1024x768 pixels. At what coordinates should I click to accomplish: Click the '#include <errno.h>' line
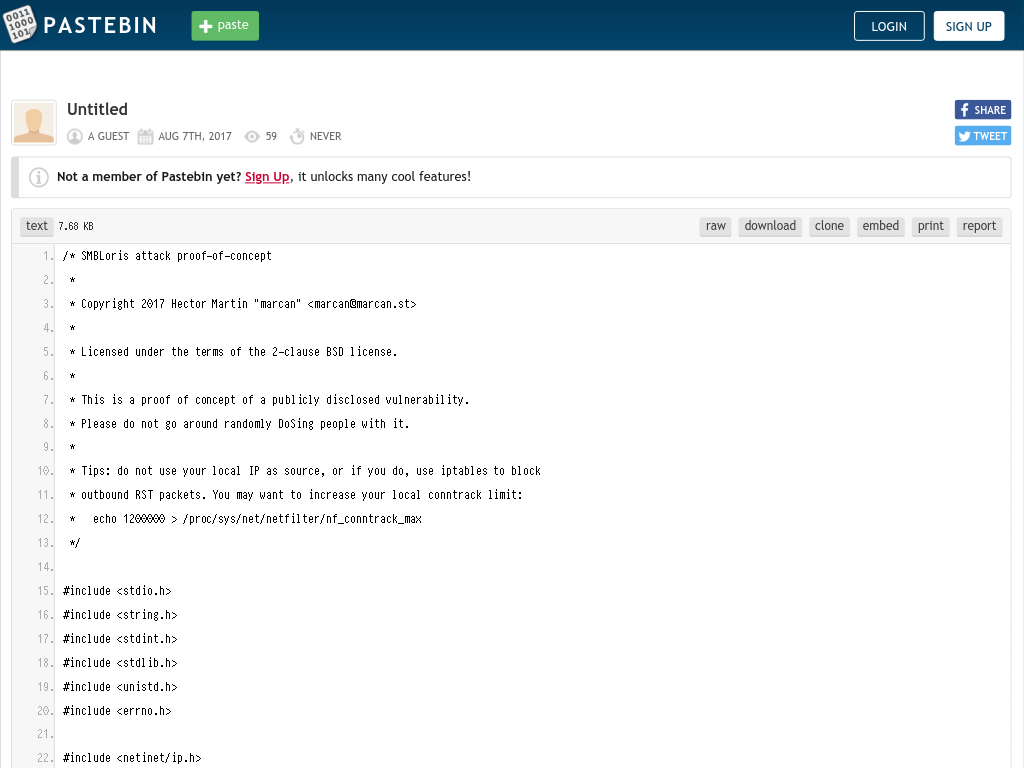pos(117,711)
